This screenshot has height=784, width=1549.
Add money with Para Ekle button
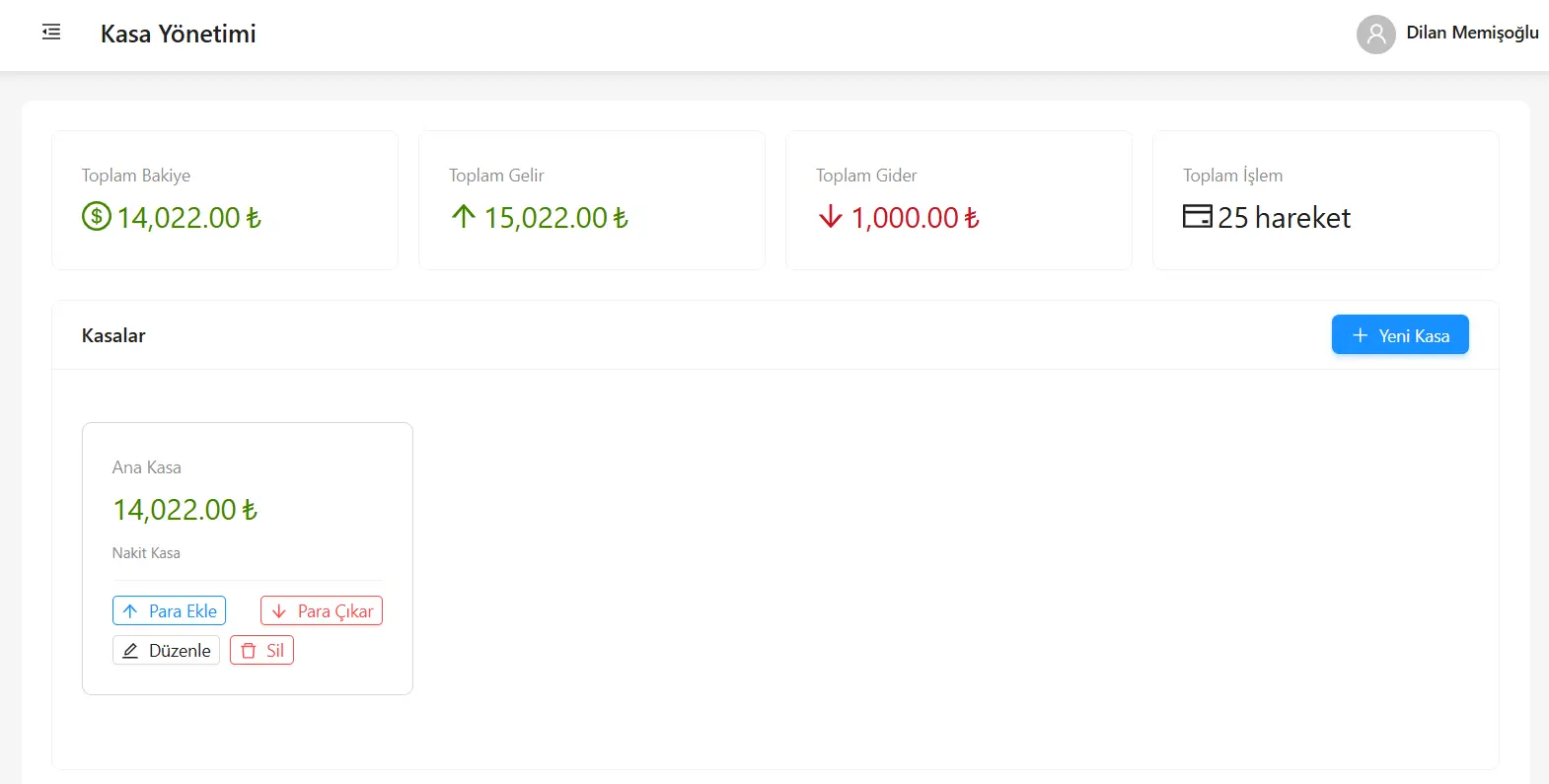click(169, 611)
